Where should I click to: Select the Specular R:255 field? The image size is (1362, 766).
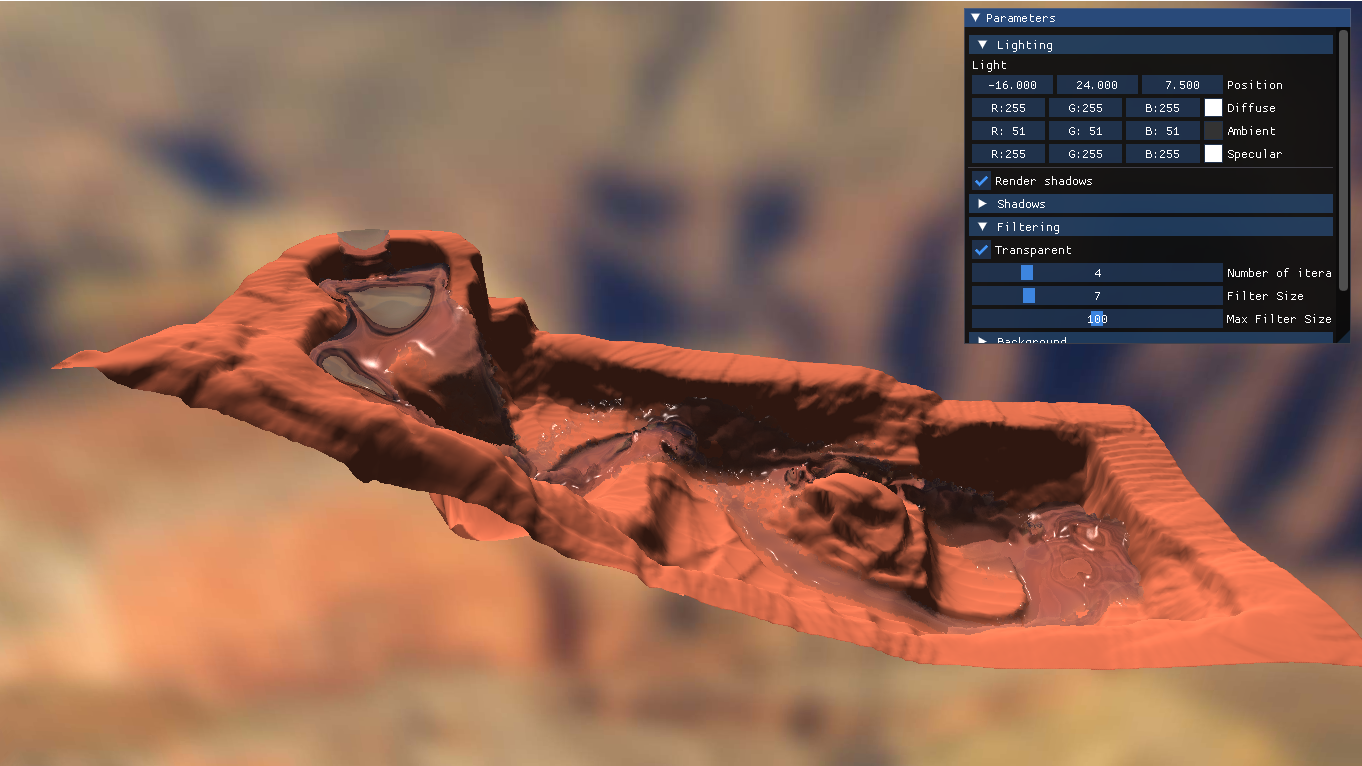[1008, 154]
